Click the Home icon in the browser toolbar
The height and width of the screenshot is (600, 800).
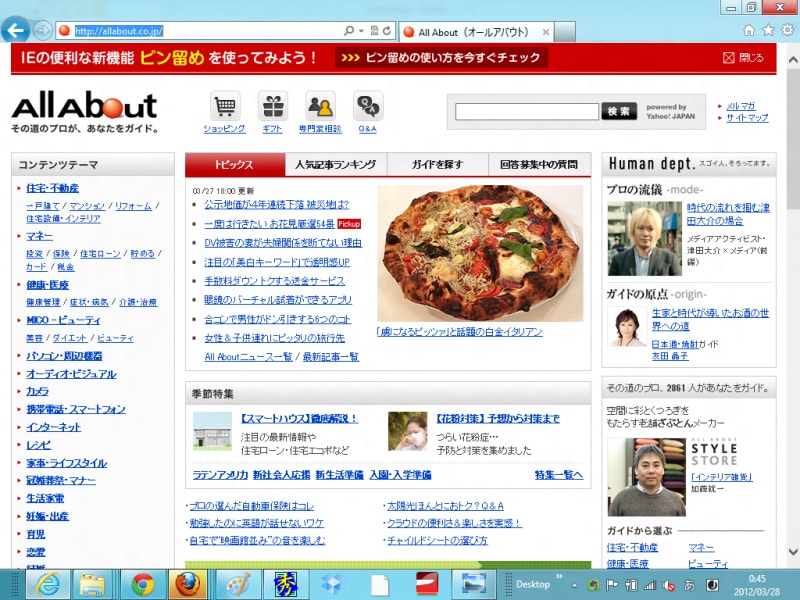pyautogui.click(x=749, y=30)
